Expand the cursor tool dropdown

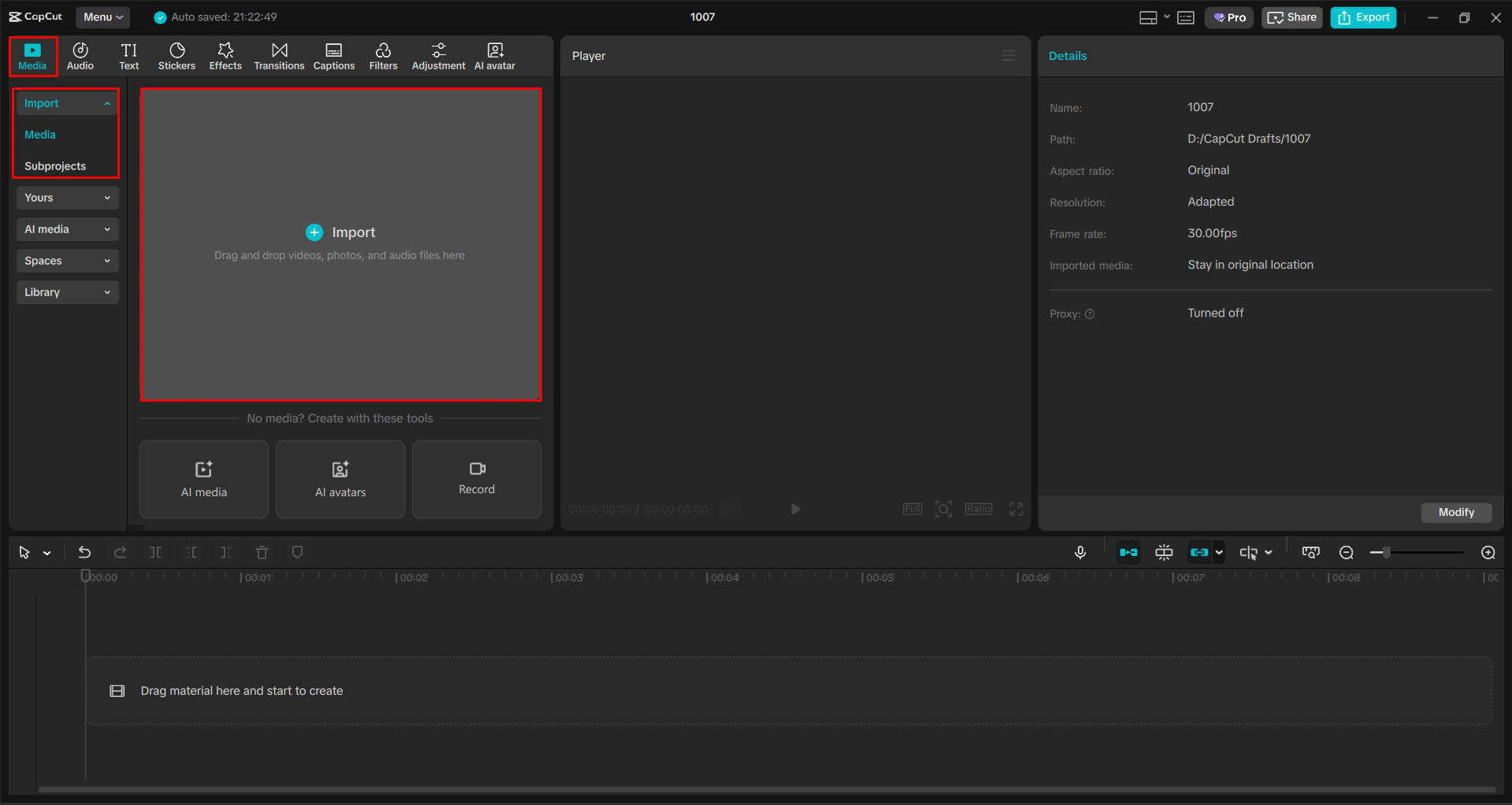(47, 553)
